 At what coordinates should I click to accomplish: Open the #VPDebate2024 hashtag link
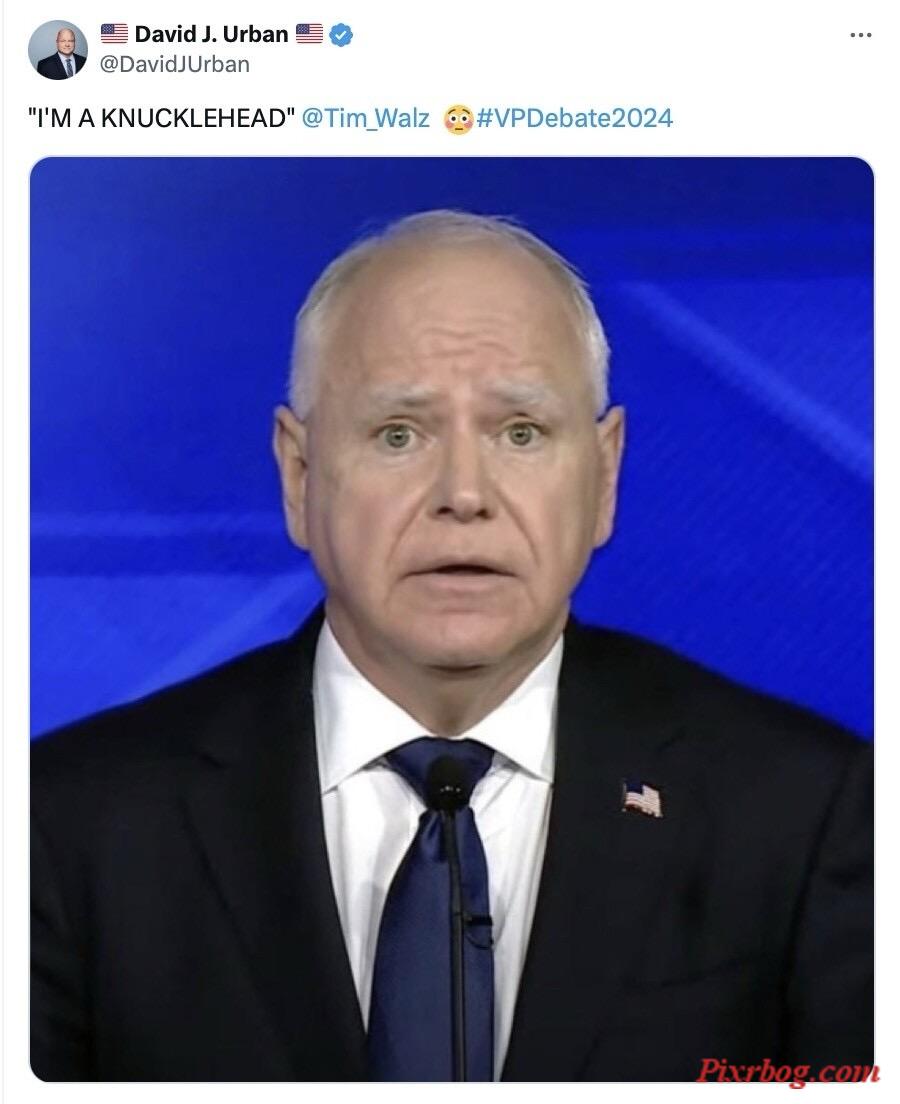pyautogui.click(x=575, y=118)
